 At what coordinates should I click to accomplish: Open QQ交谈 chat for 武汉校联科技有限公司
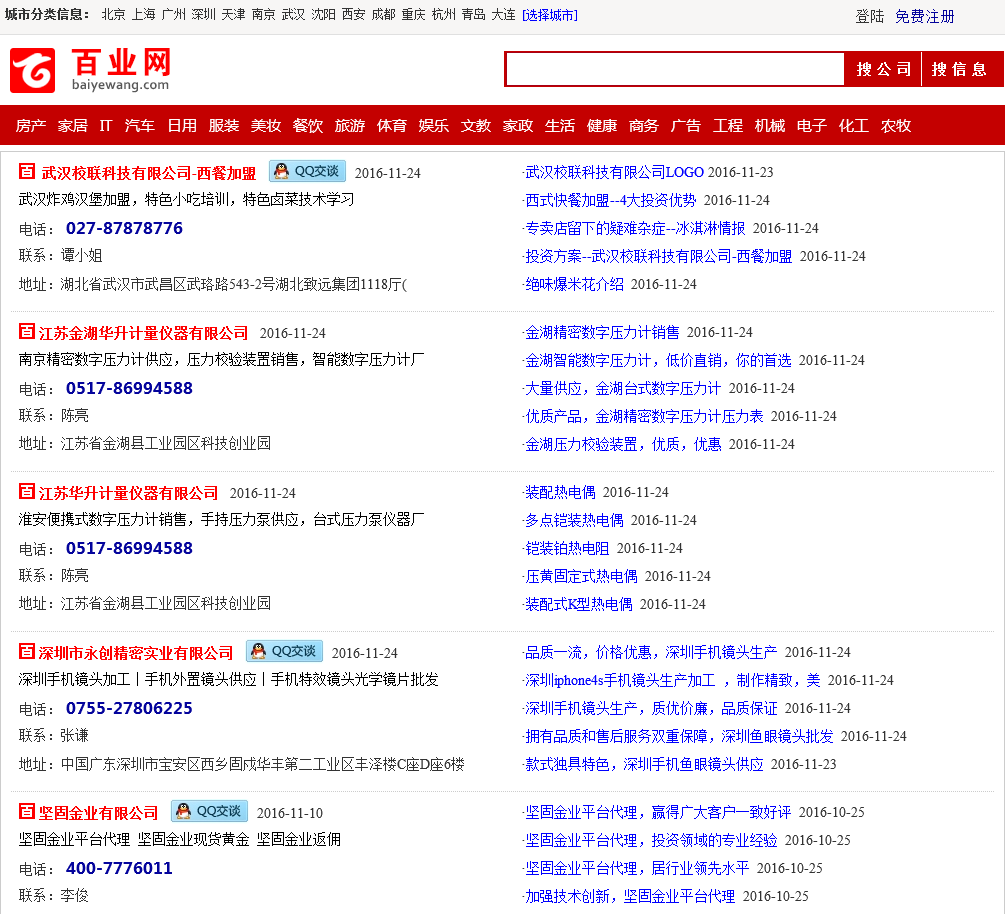coord(307,171)
